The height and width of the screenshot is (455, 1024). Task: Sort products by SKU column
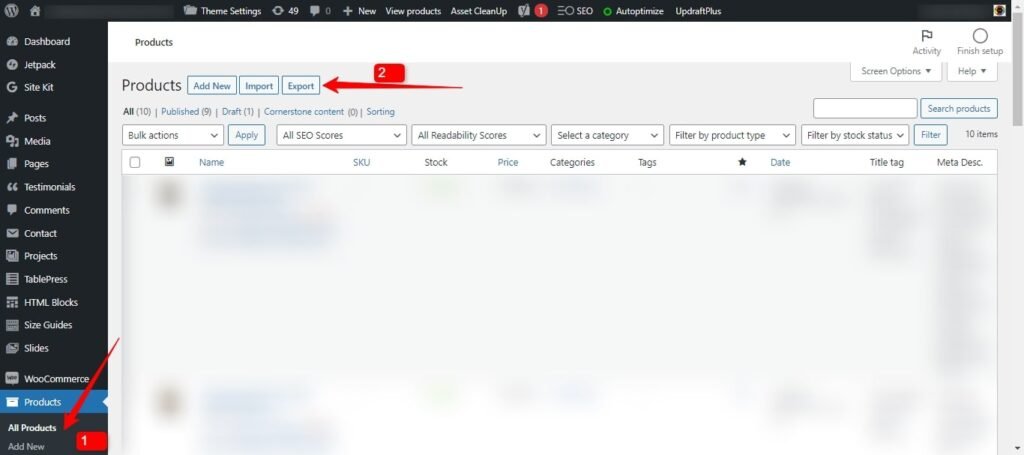pyautogui.click(x=362, y=163)
